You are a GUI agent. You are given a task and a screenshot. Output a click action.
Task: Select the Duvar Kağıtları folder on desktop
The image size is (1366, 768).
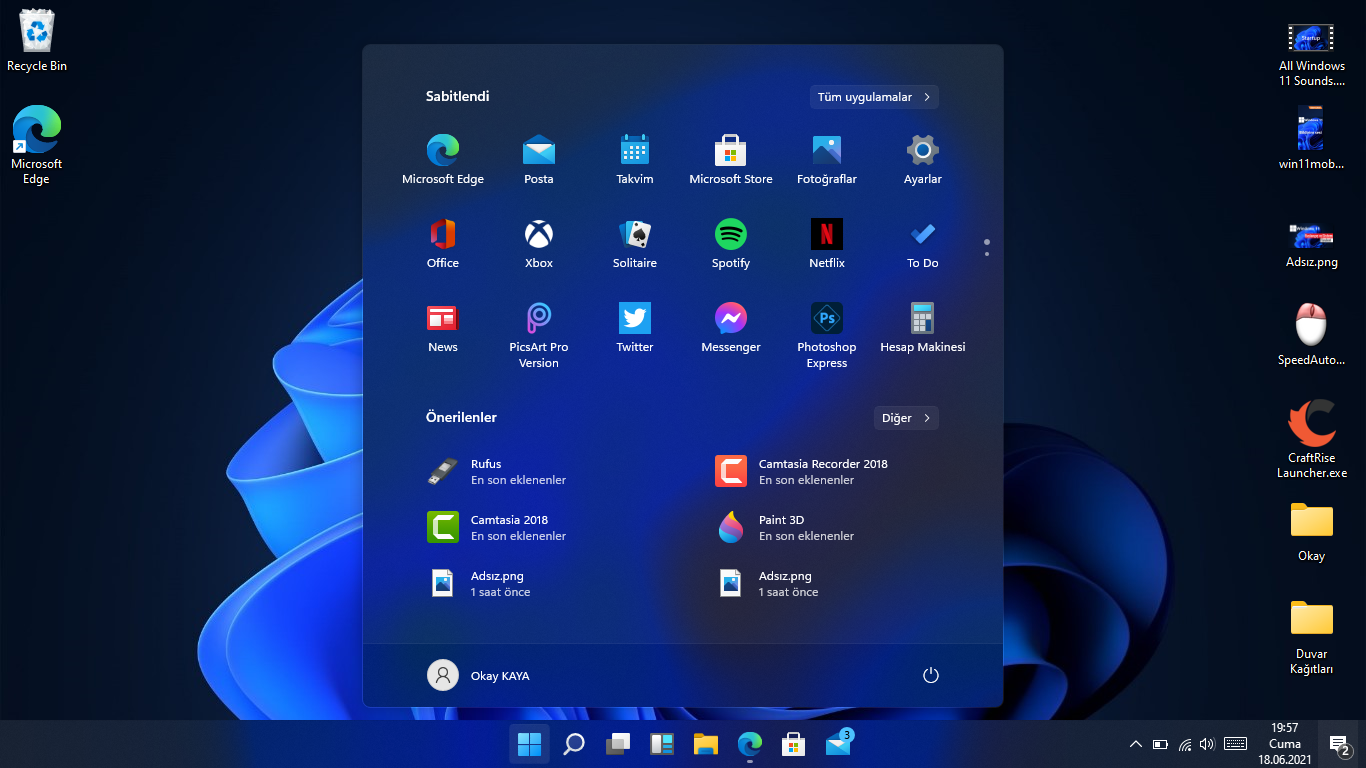click(1312, 636)
